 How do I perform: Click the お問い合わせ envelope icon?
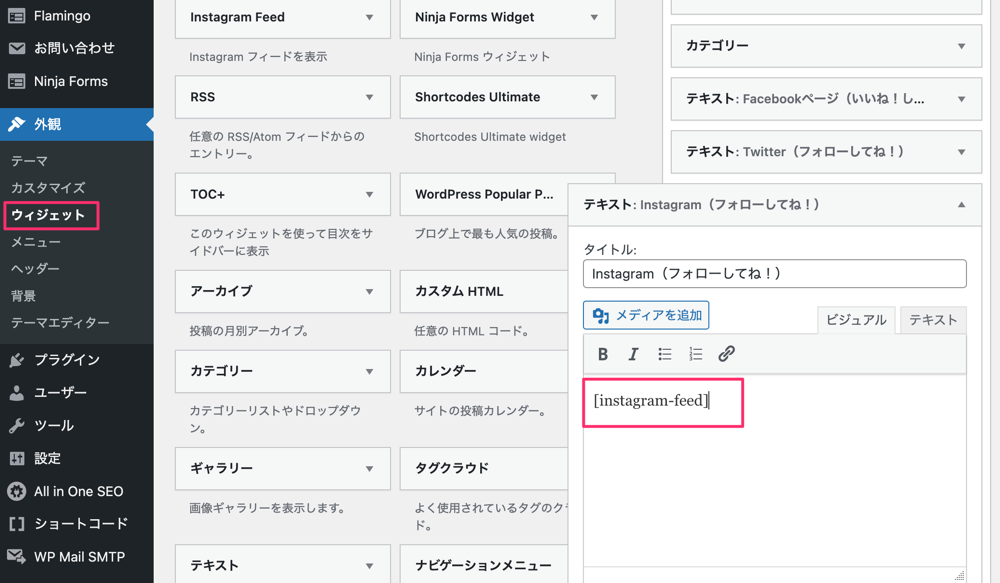point(17,48)
